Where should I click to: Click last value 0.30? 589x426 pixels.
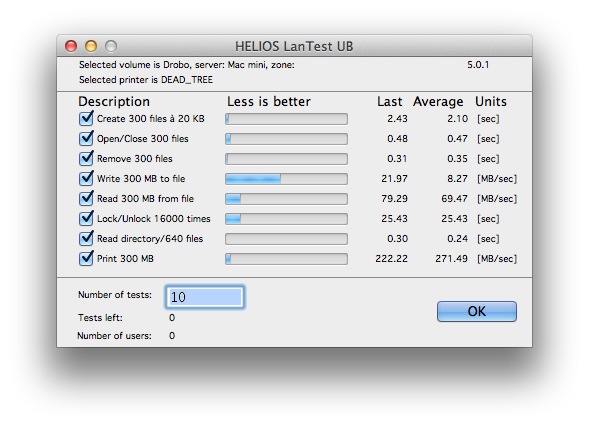point(397,239)
